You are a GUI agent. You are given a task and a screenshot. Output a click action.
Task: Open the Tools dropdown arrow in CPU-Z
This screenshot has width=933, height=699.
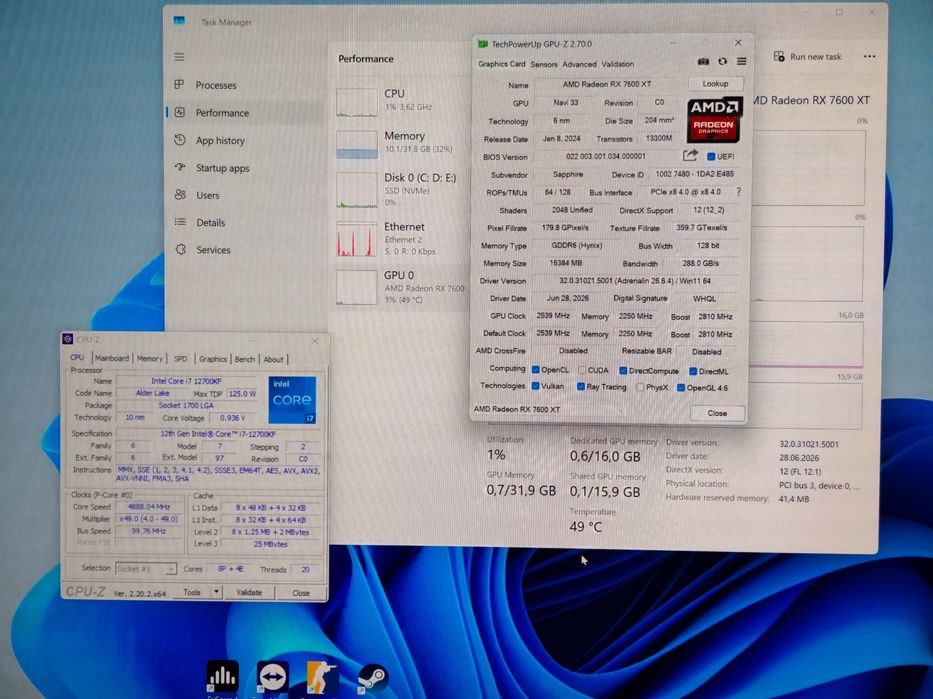[217, 593]
